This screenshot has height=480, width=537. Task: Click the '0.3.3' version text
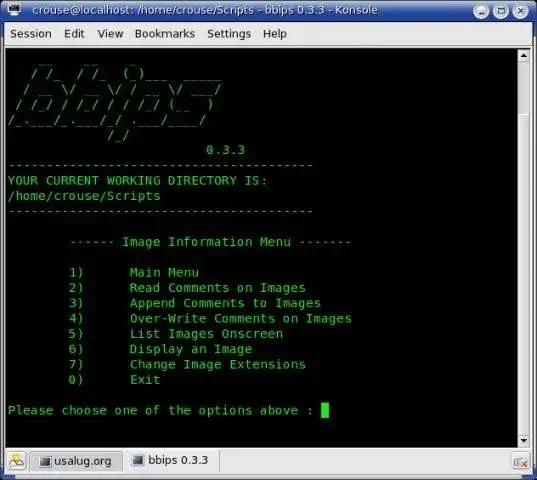tap(225, 150)
